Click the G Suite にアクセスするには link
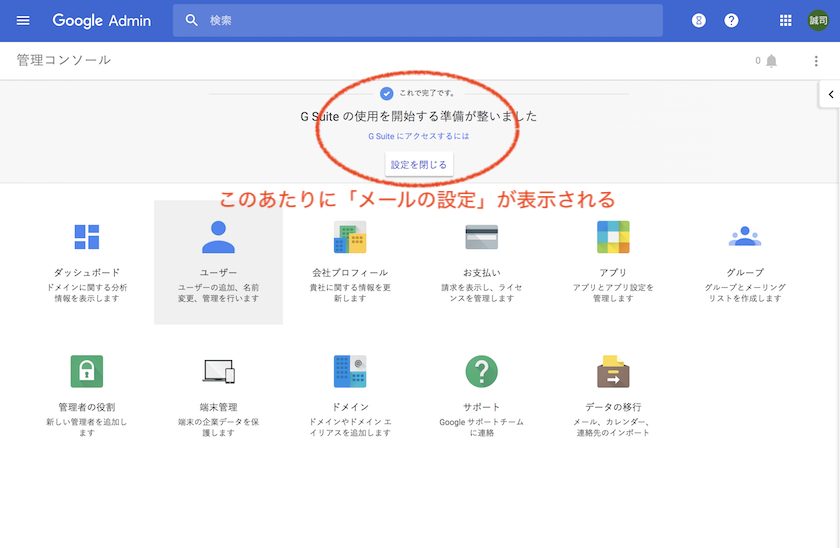The width and height of the screenshot is (840, 548). 418,136
